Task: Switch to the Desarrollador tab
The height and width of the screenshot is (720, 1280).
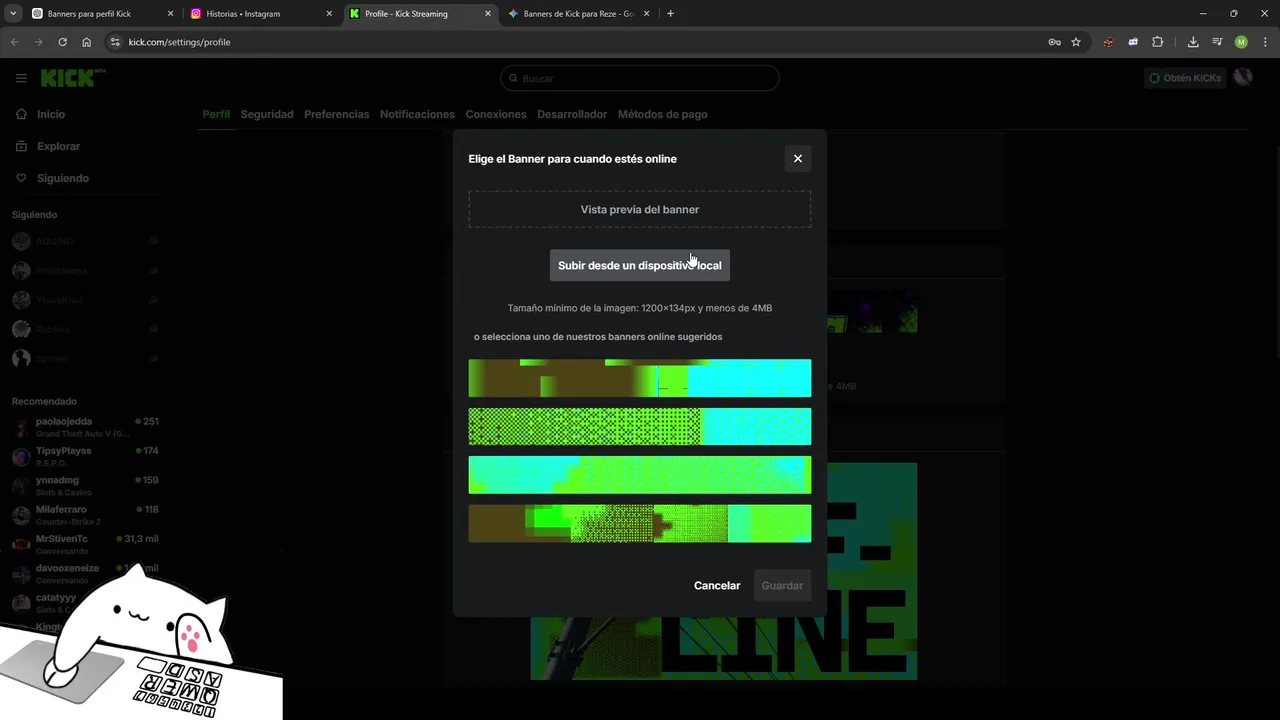Action: click(x=572, y=114)
